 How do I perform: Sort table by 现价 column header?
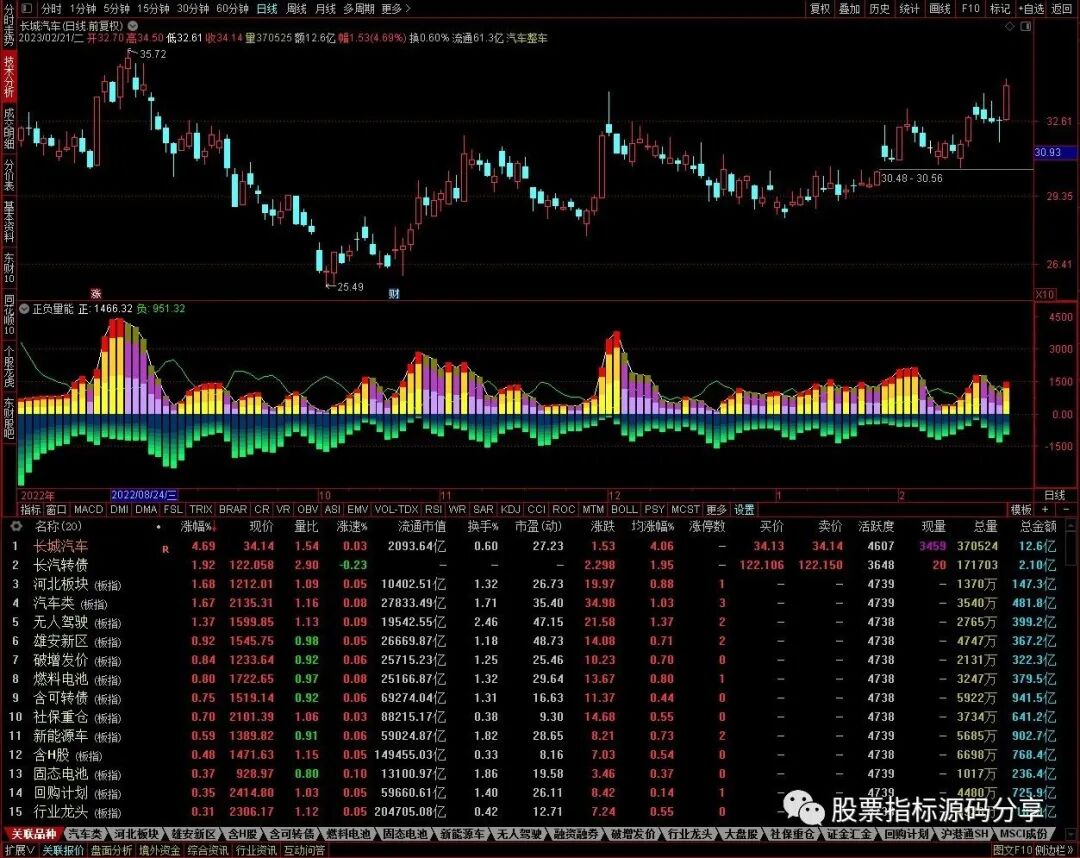click(x=261, y=527)
